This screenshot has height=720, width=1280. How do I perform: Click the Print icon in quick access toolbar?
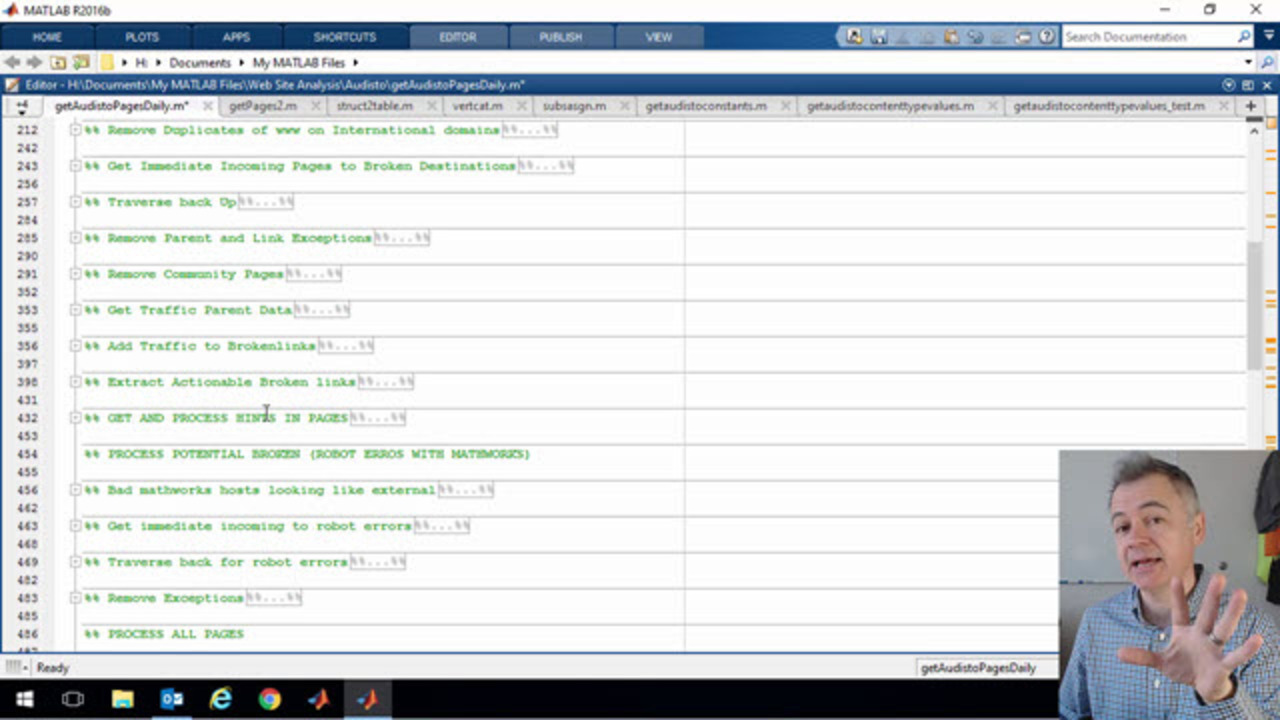[x=1023, y=37]
